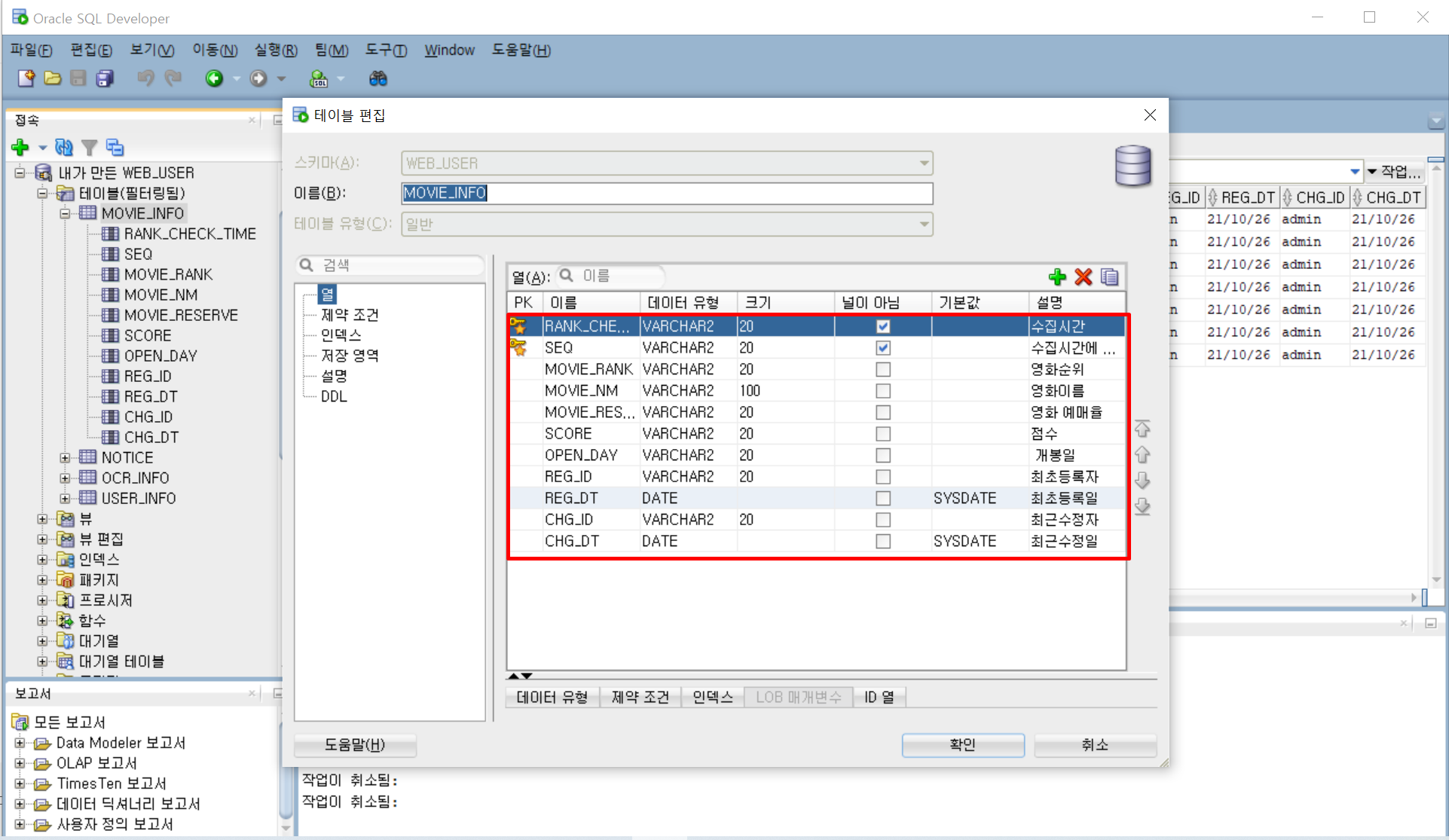Expand the Data Modeler 보고서 folder
This screenshot has width=1449, height=840.
20,743
